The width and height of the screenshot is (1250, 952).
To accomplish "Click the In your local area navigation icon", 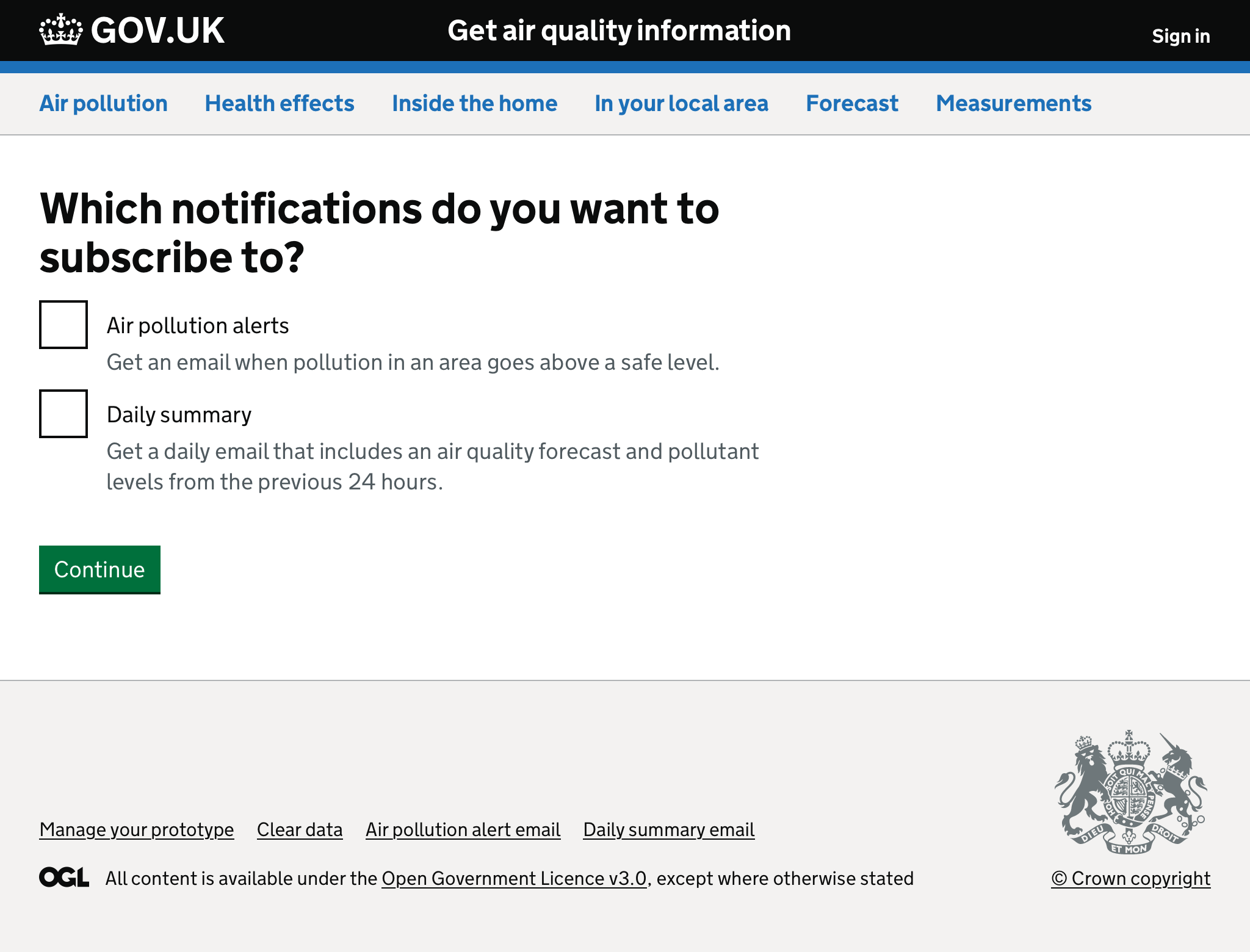I will (x=681, y=103).
